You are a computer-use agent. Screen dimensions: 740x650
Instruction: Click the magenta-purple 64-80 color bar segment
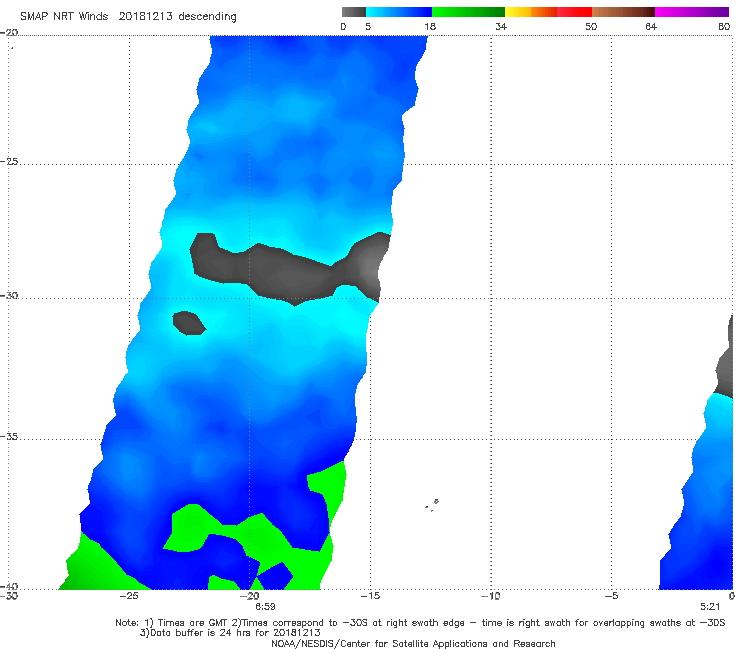[x=692, y=12]
